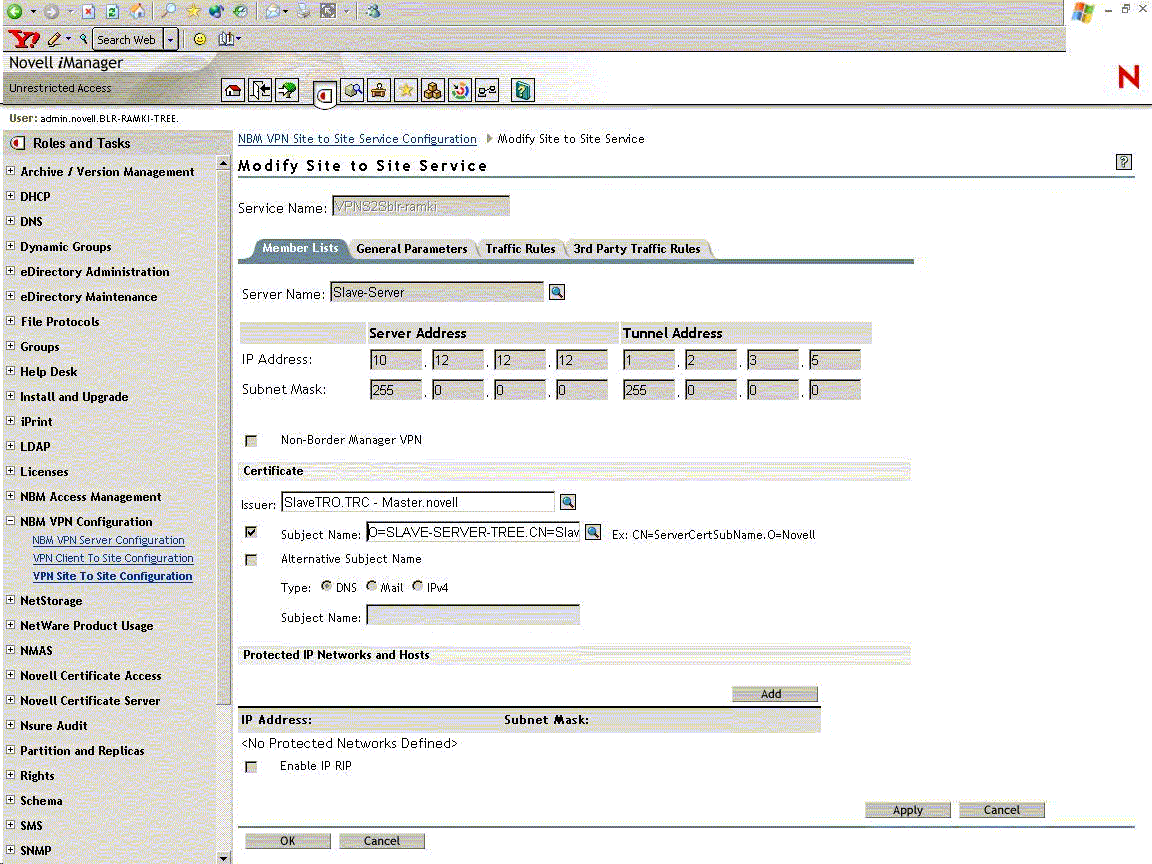Enable IP RIP checkbox

(x=251, y=767)
